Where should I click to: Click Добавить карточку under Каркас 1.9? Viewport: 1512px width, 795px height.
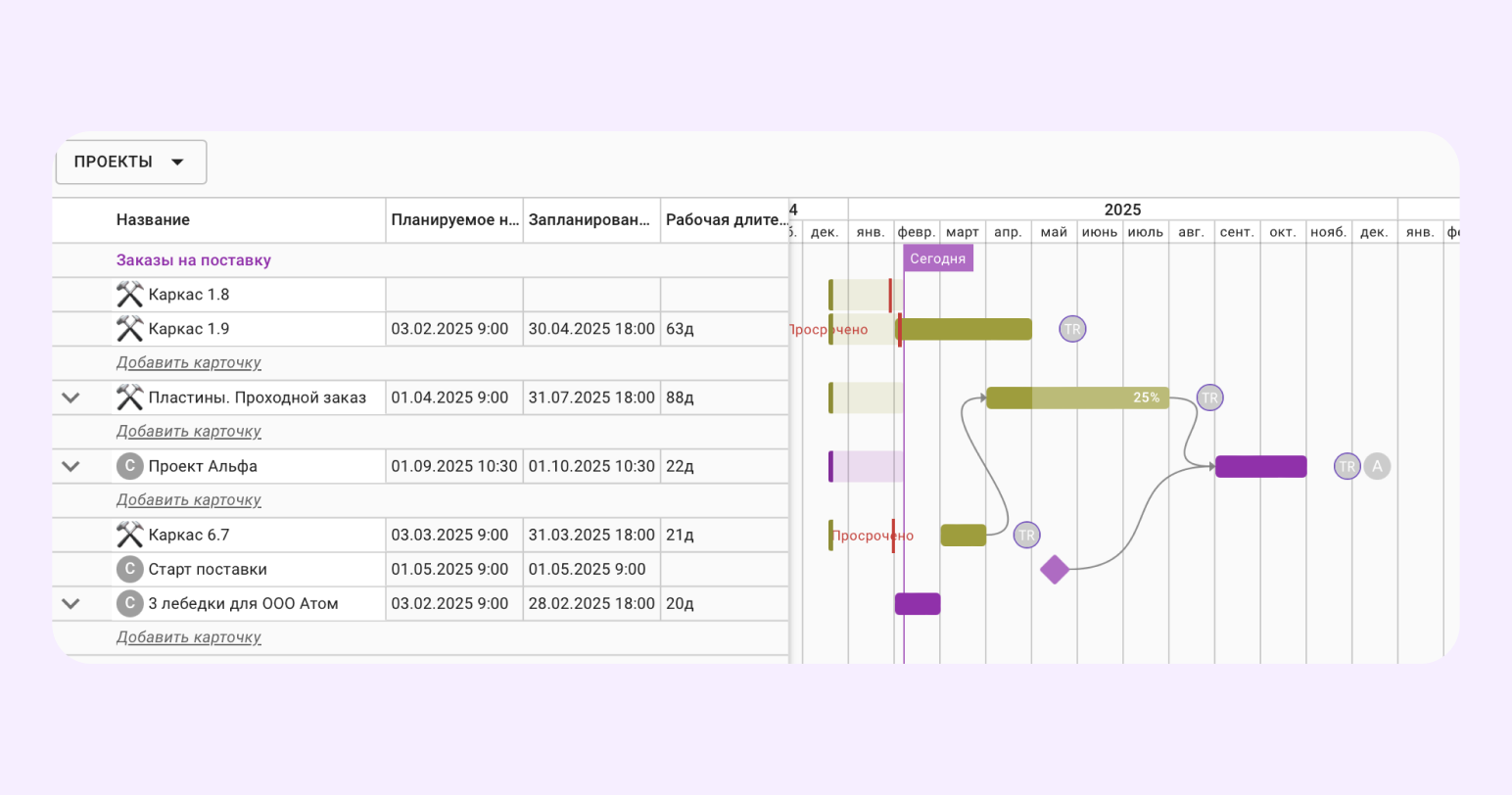click(189, 363)
